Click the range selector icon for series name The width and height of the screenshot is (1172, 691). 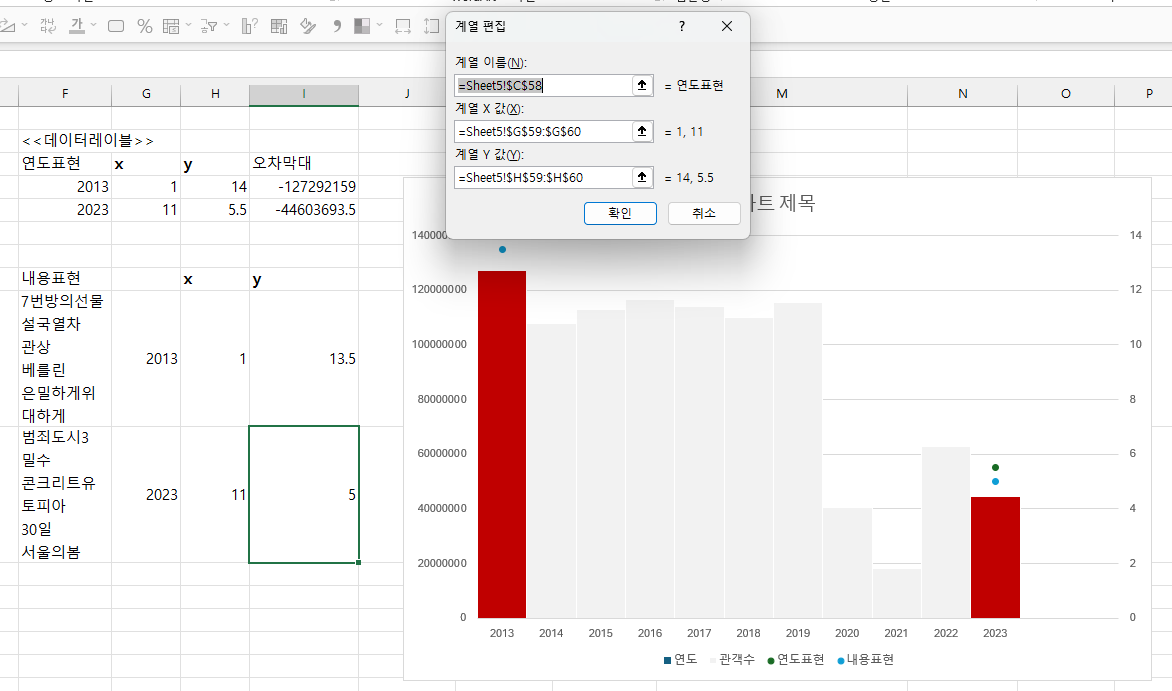[642, 85]
